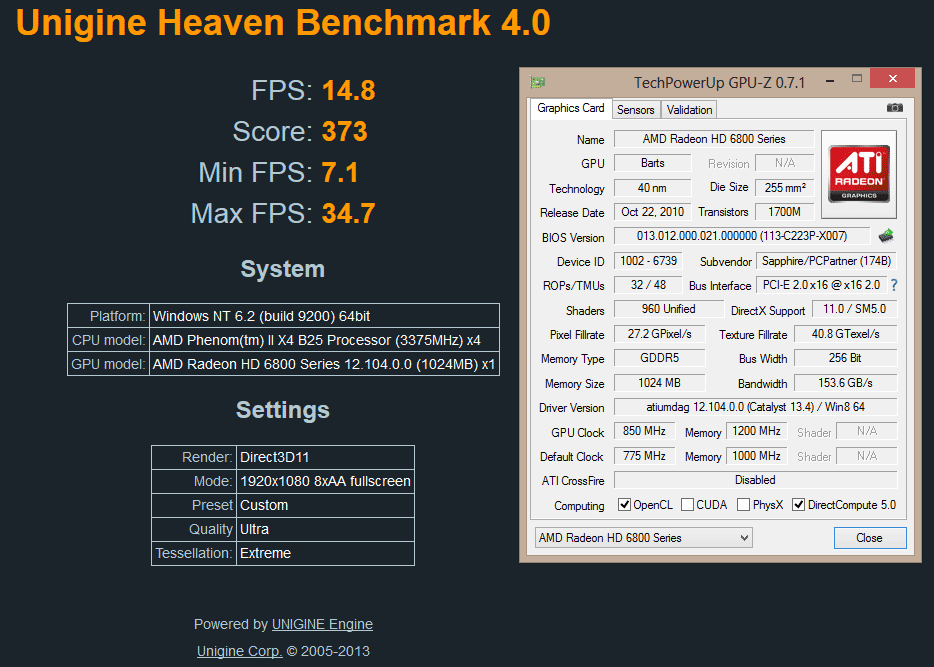Click the Mode cell 1920x1080 8xAA fullscreen
934x667 pixels.
(x=325, y=481)
